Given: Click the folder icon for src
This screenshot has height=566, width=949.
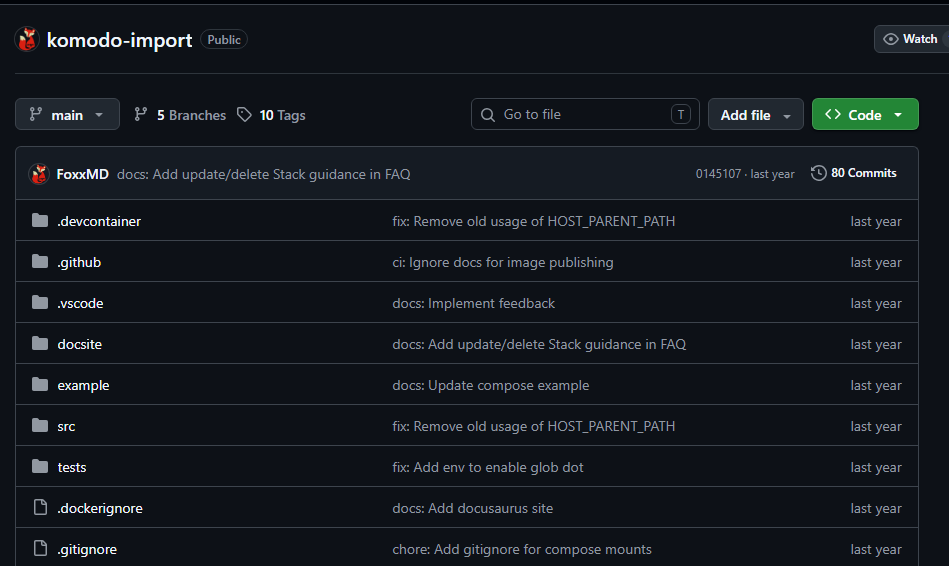Looking at the screenshot, I should pos(40,426).
